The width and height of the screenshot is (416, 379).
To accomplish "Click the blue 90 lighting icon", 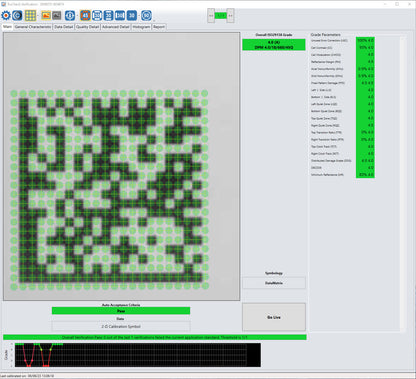I will 146,15.
